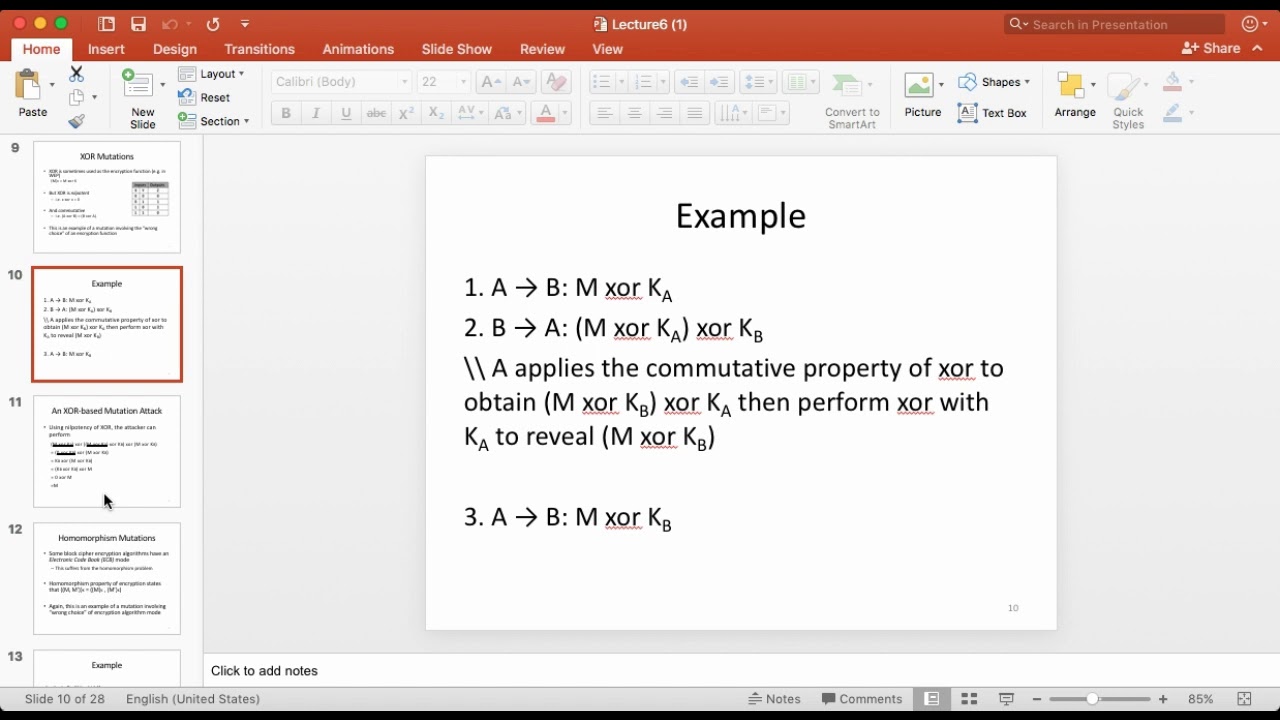Insert a Picture
The image size is (1280, 720).
click(923, 96)
